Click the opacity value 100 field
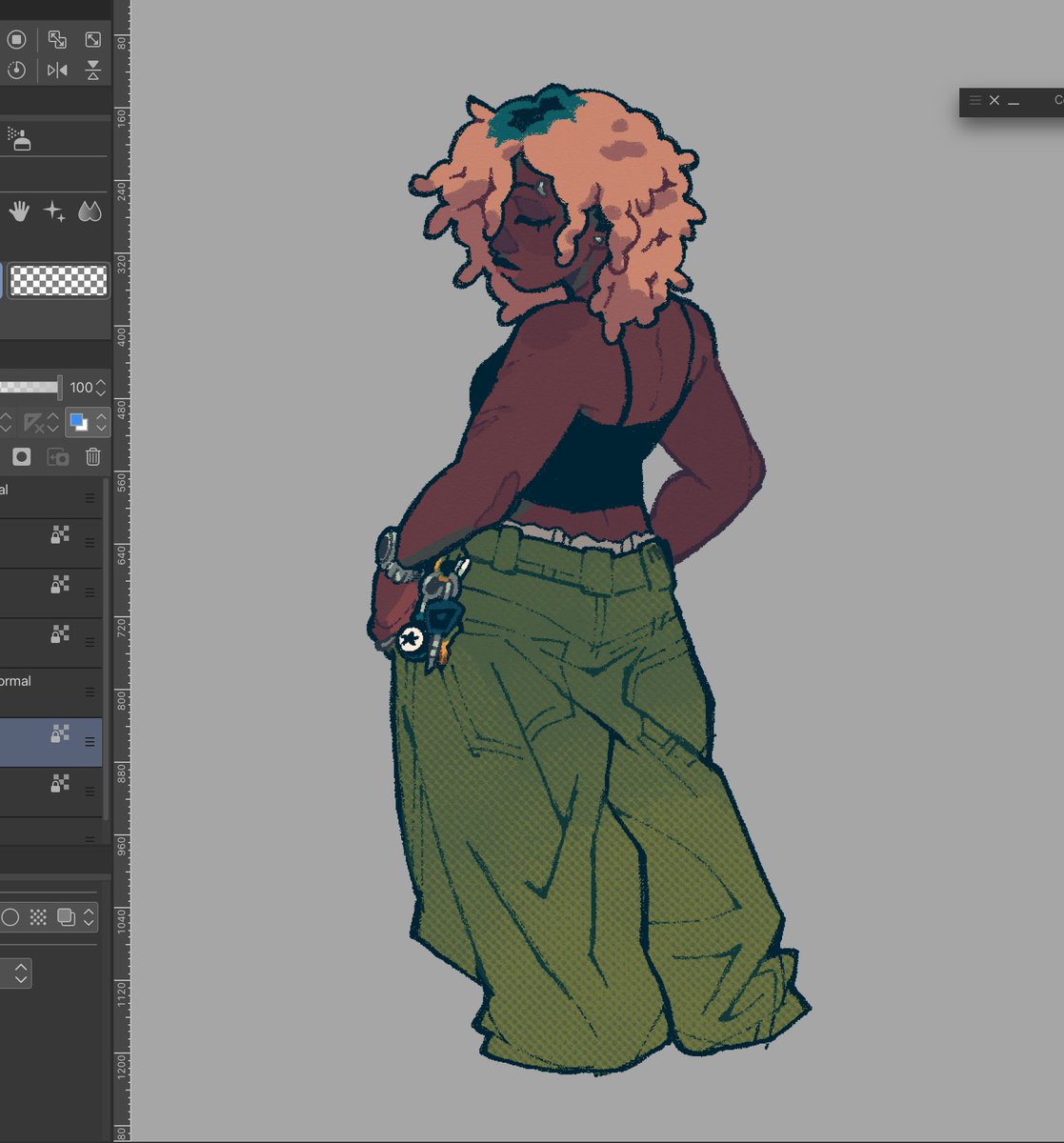 click(81, 388)
